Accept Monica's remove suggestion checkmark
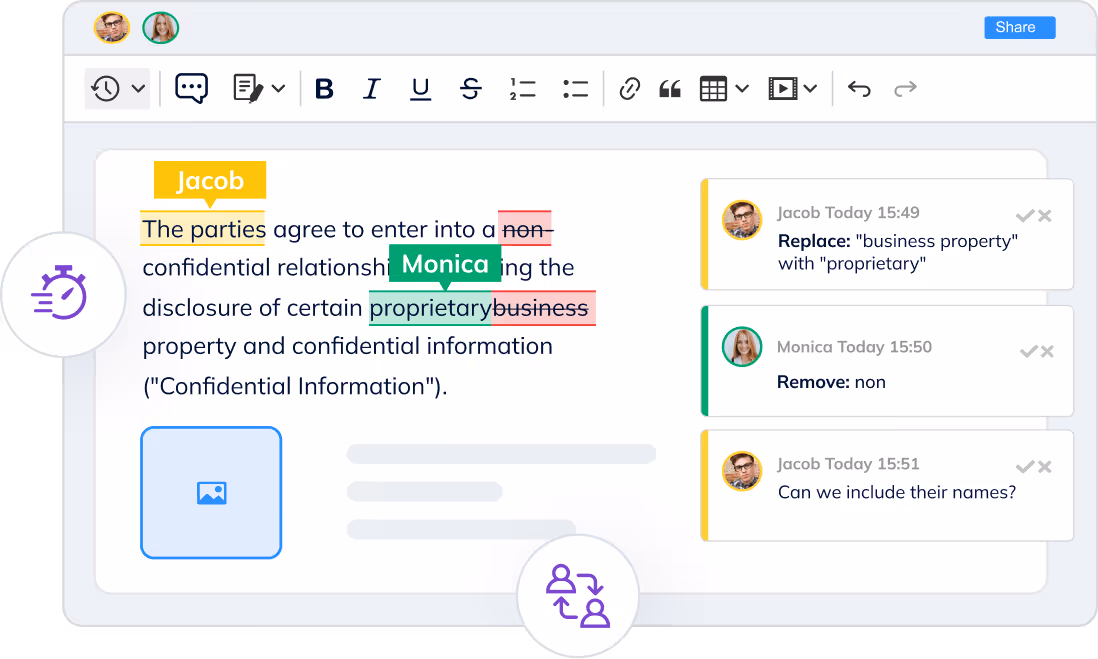 [1027, 351]
